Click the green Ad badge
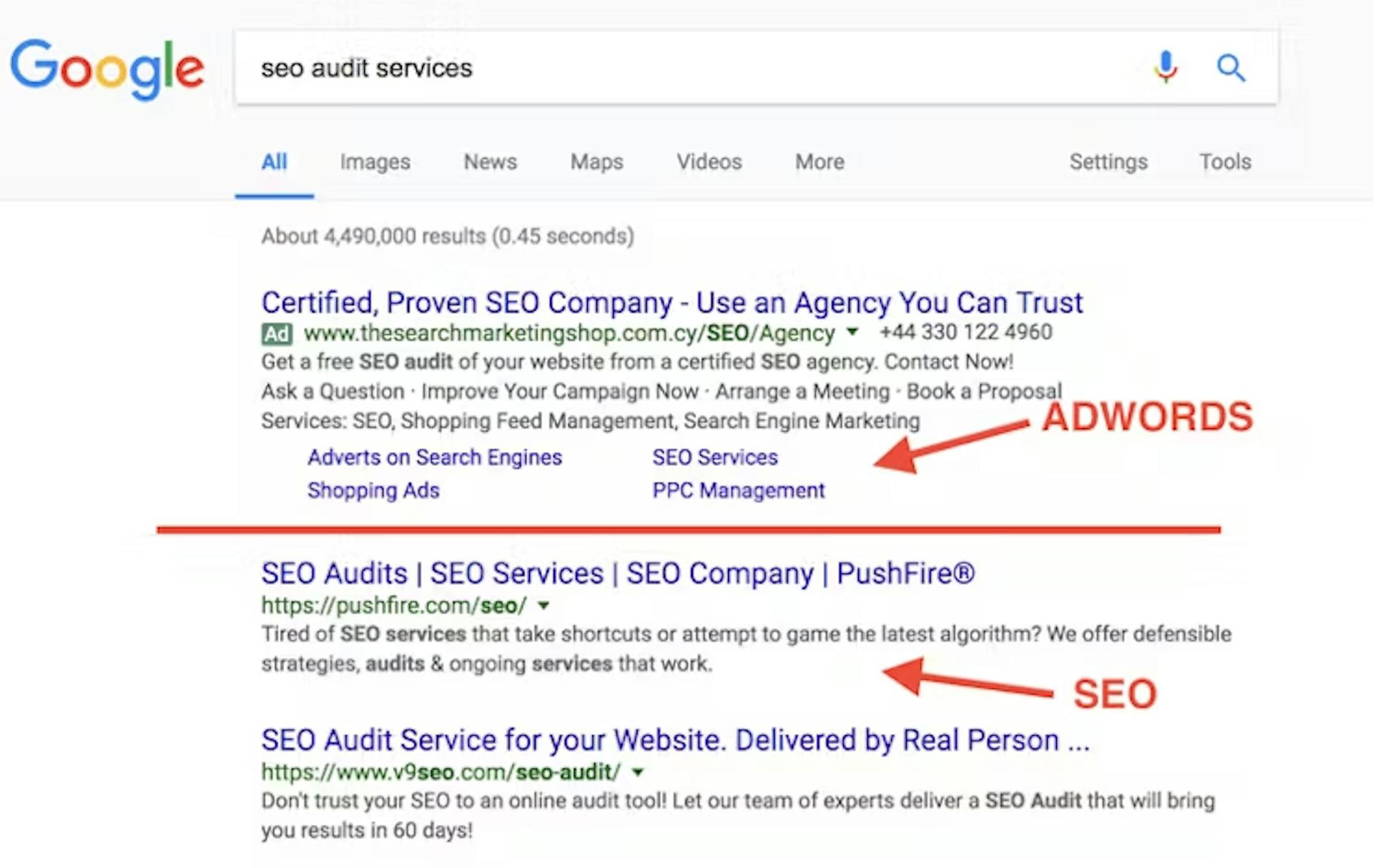The width and height of the screenshot is (1373, 868). (277, 333)
